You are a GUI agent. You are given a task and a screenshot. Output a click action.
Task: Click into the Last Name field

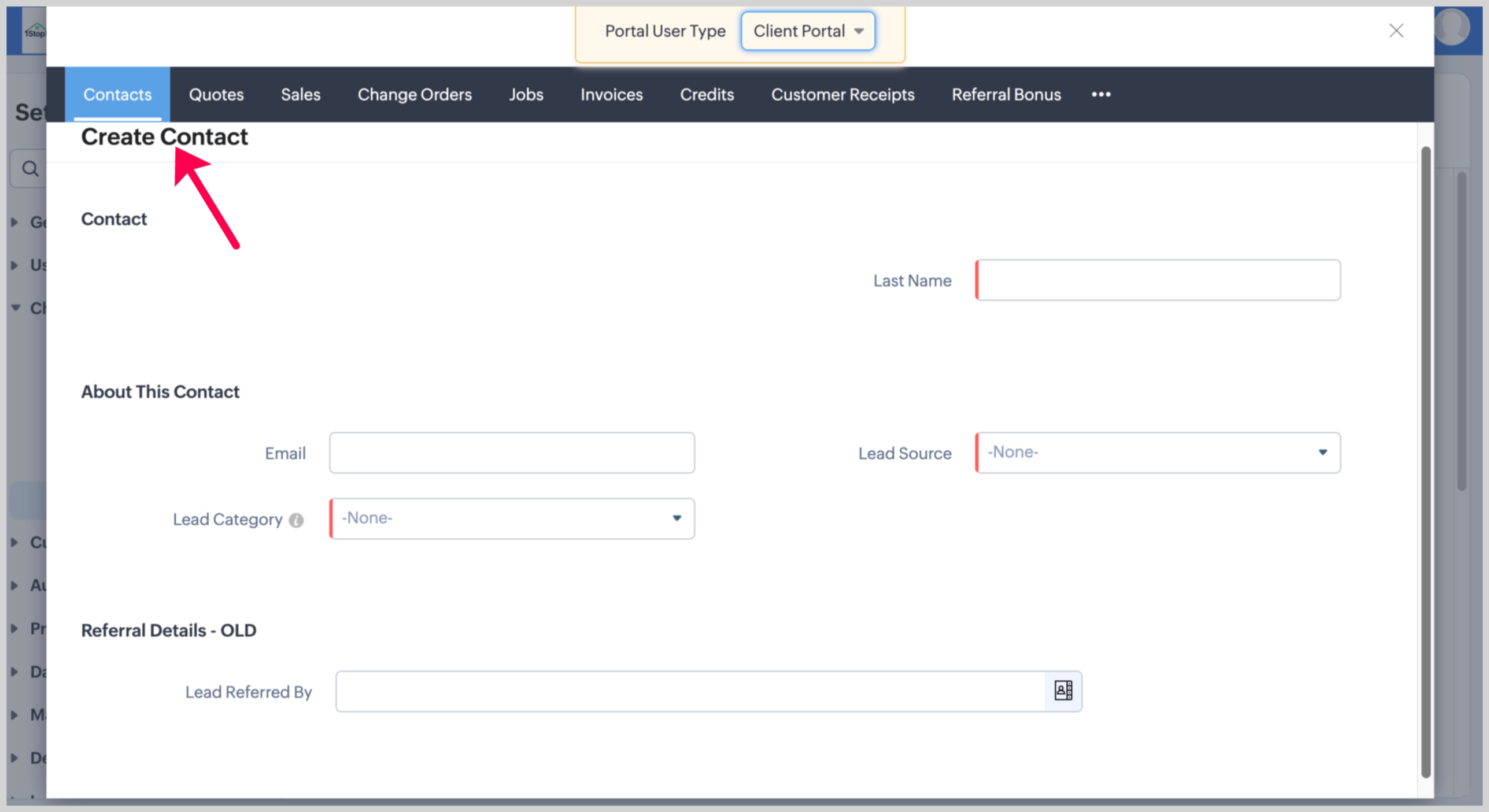pos(1157,280)
